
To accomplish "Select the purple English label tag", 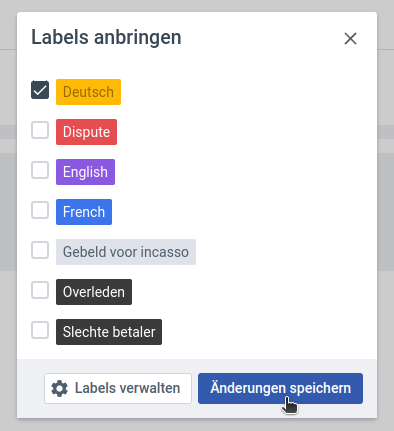I will click(x=85, y=172).
